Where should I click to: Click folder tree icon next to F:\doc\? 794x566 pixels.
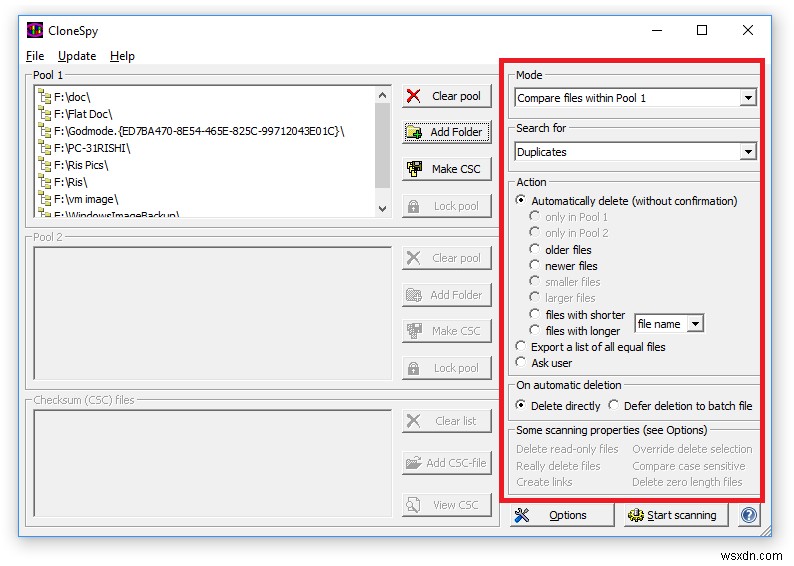point(45,97)
